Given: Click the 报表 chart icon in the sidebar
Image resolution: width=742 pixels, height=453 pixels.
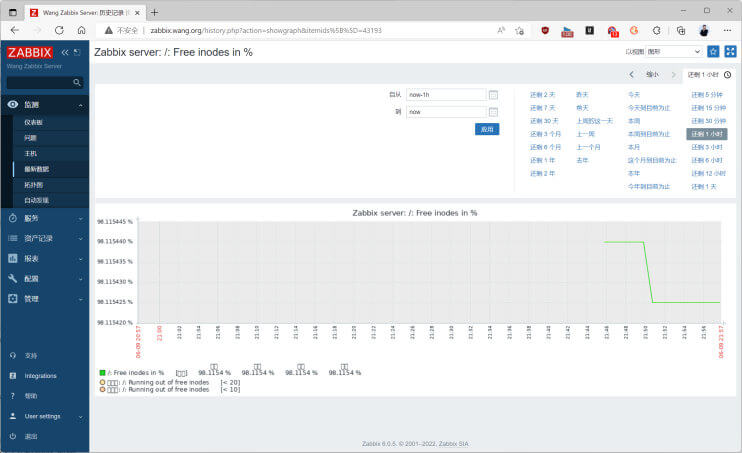Looking at the screenshot, I should pos(13,258).
